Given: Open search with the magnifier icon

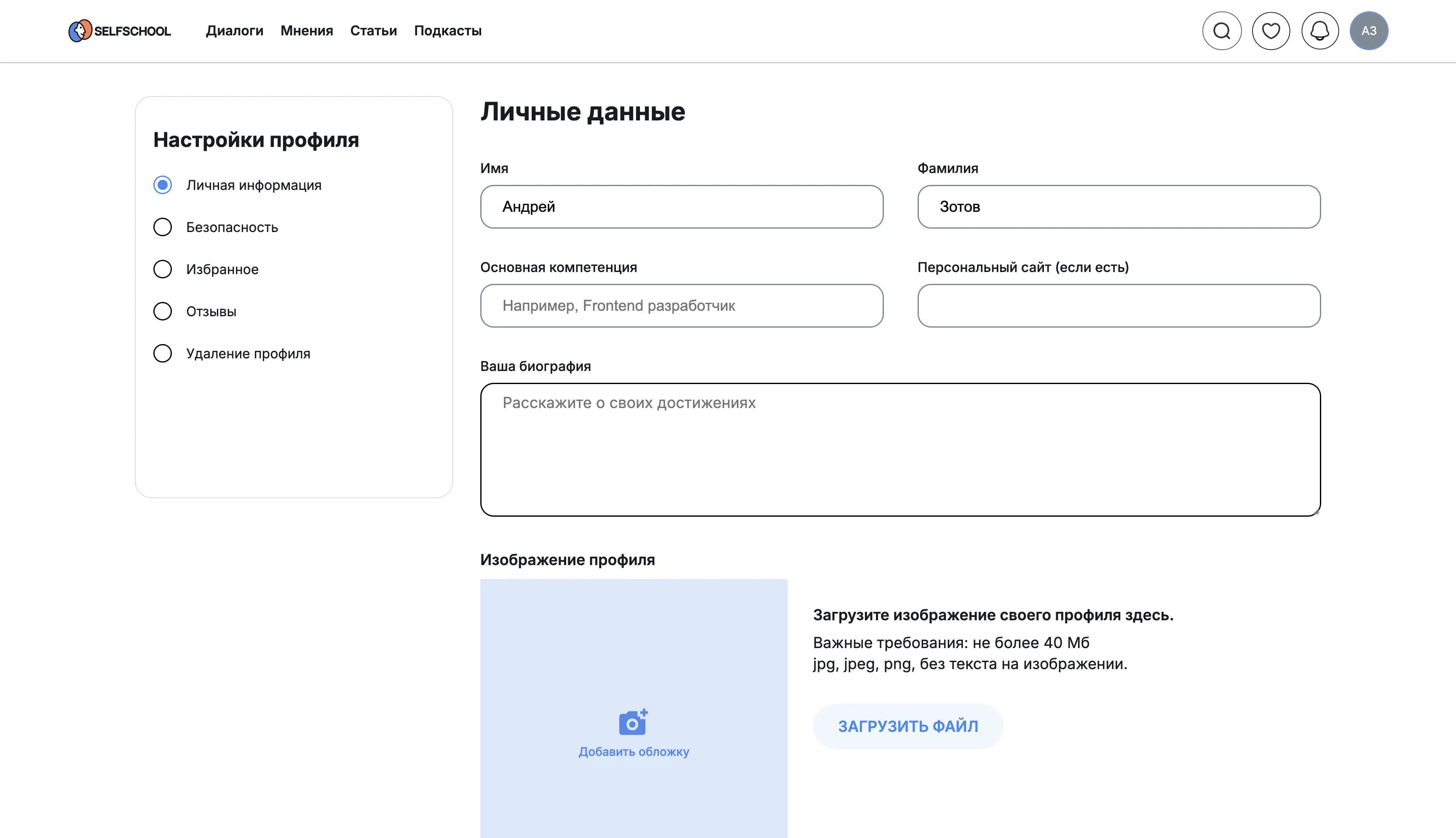Looking at the screenshot, I should coord(1222,30).
